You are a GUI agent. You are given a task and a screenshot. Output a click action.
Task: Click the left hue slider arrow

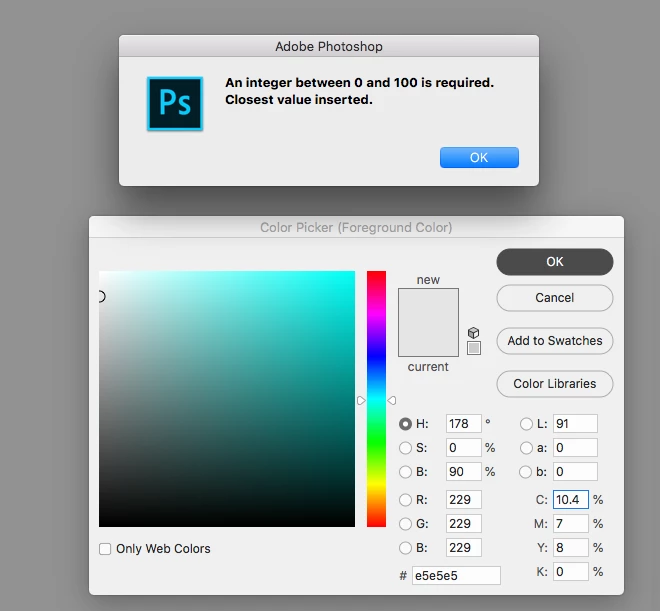pyautogui.click(x=361, y=401)
